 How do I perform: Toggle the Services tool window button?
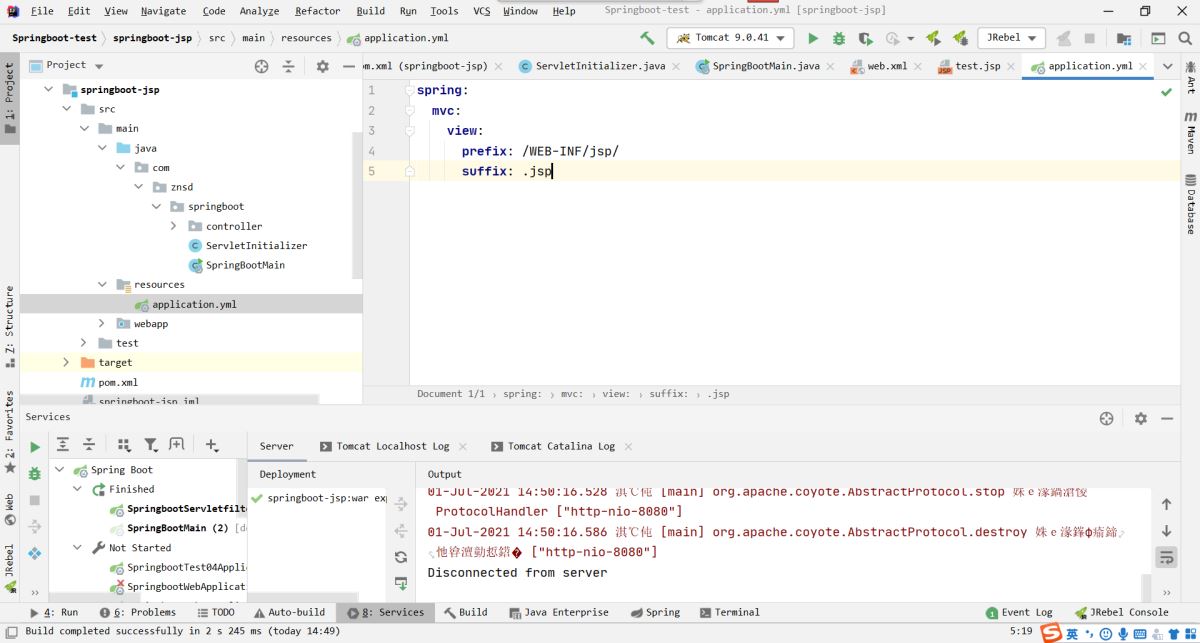pyautogui.click(x=385, y=612)
